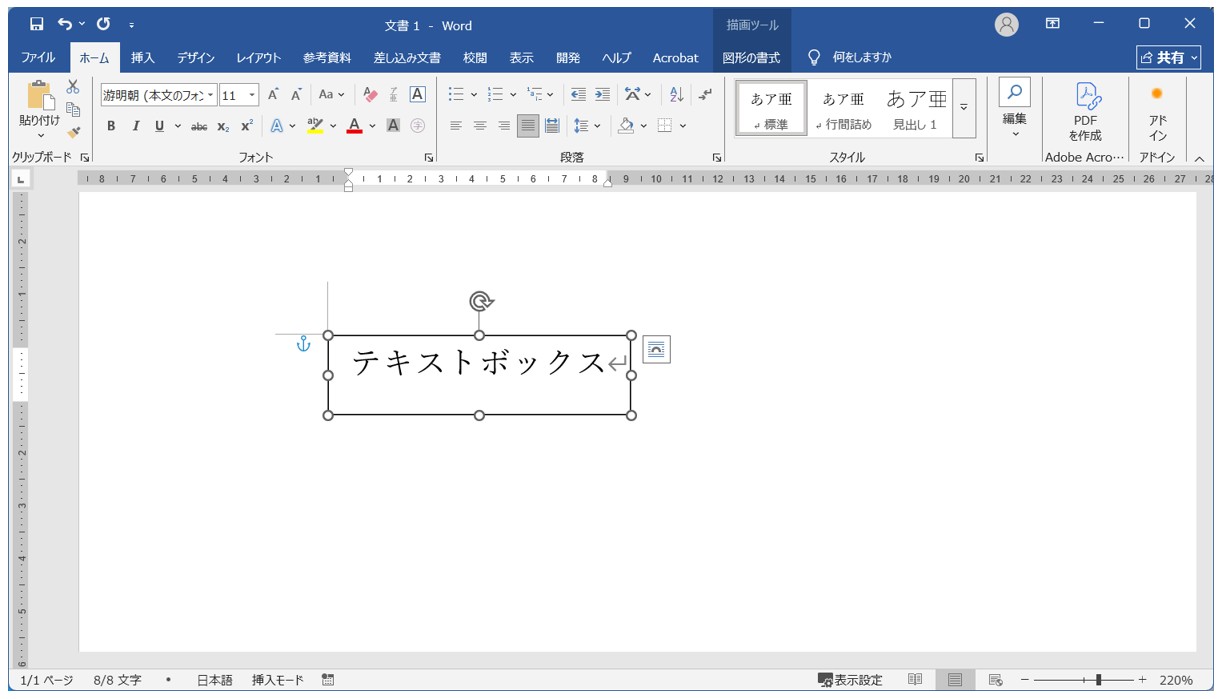Screen dimensions: 1223x699
Task: Expand the Styles gallery more arrow
Action: click(x=964, y=108)
